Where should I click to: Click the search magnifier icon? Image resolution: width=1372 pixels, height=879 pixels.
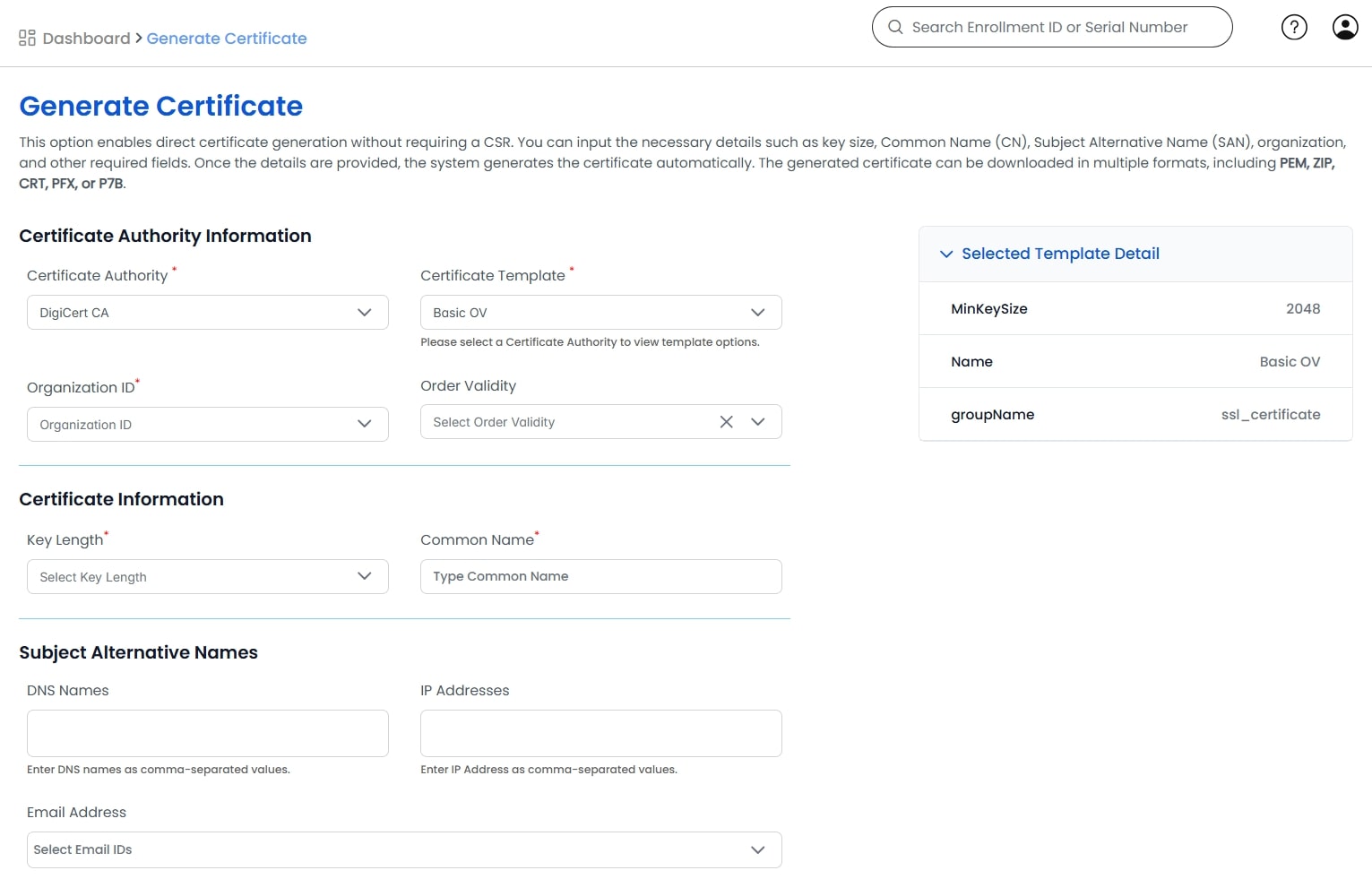point(895,27)
